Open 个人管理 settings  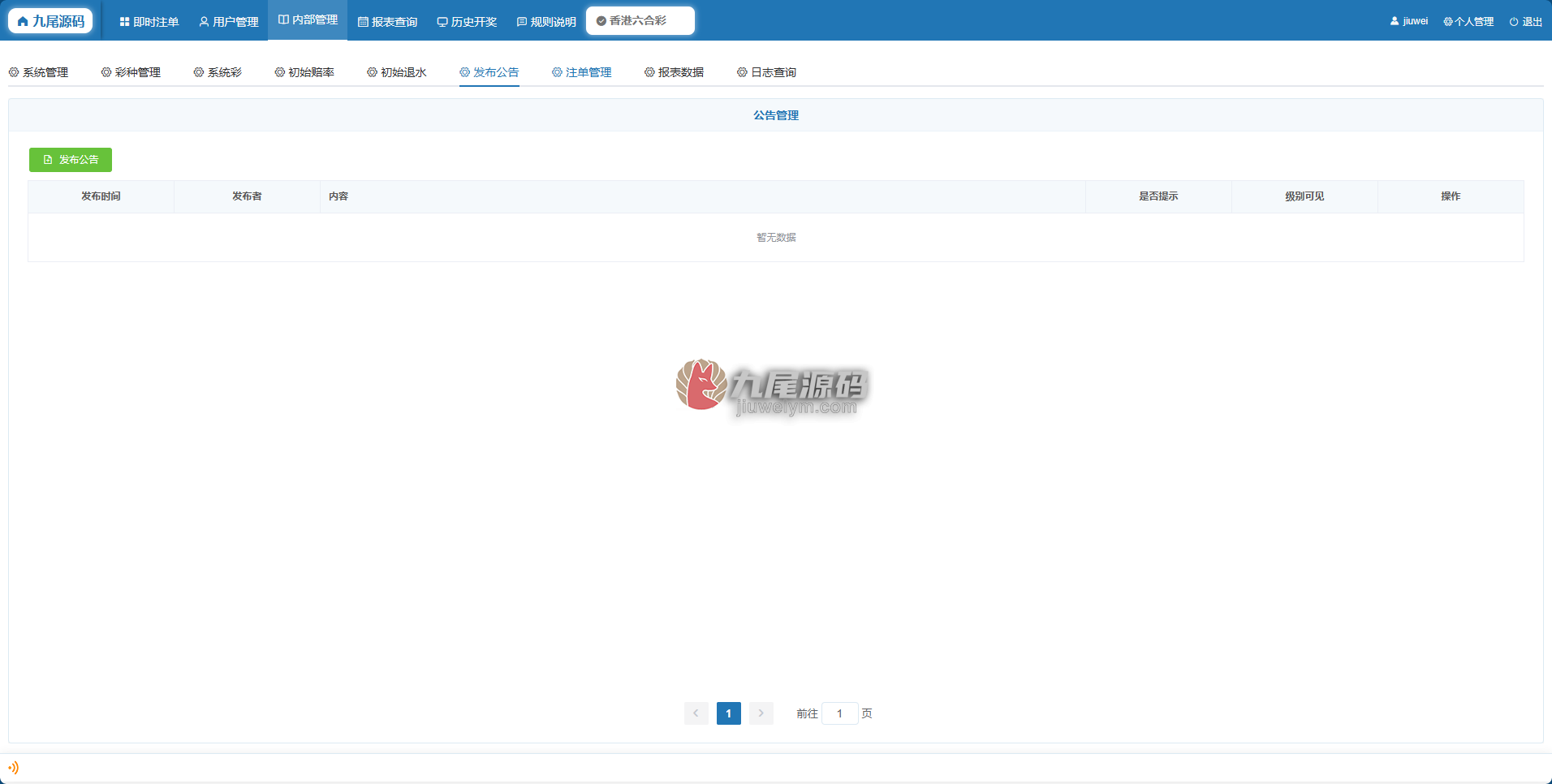coord(1468,22)
